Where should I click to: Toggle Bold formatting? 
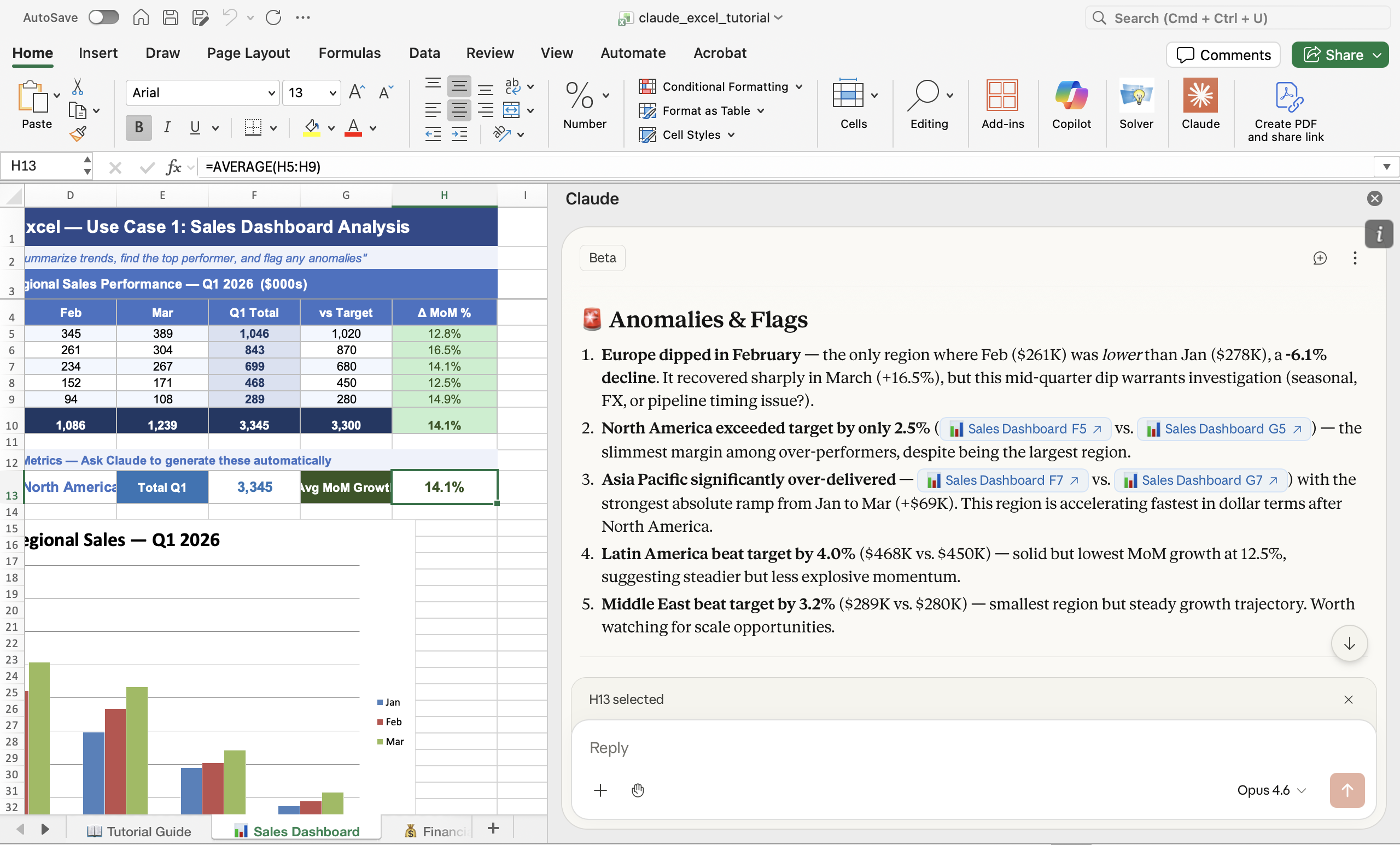pyautogui.click(x=138, y=128)
